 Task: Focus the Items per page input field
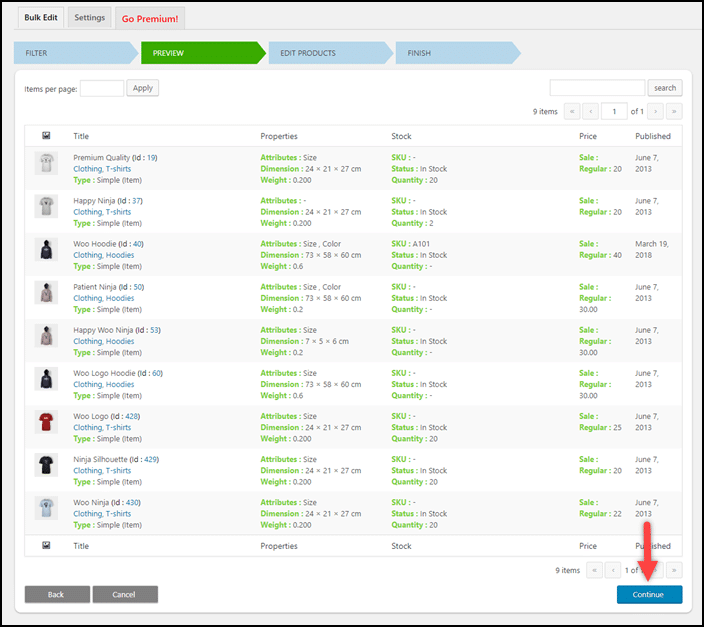click(x=102, y=88)
